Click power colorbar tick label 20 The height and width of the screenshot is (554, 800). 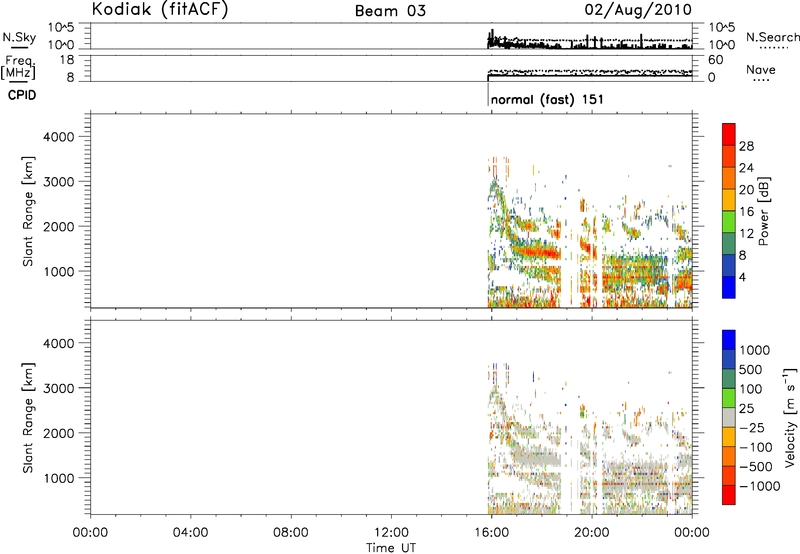[x=746, y=190]
